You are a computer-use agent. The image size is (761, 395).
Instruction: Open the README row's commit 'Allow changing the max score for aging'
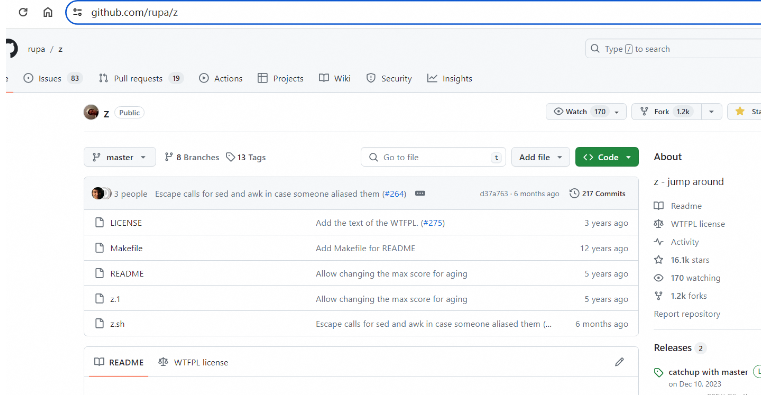(x=391, y=274)
